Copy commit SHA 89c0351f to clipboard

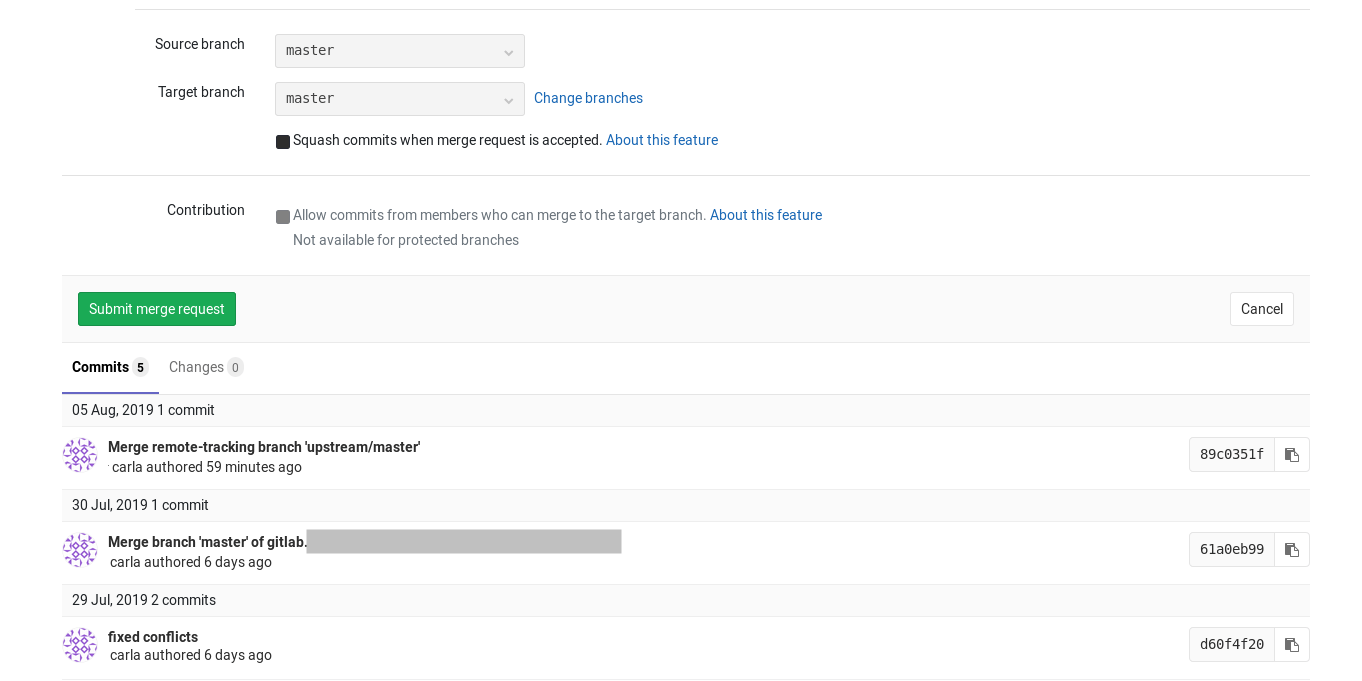[1292, 455]
